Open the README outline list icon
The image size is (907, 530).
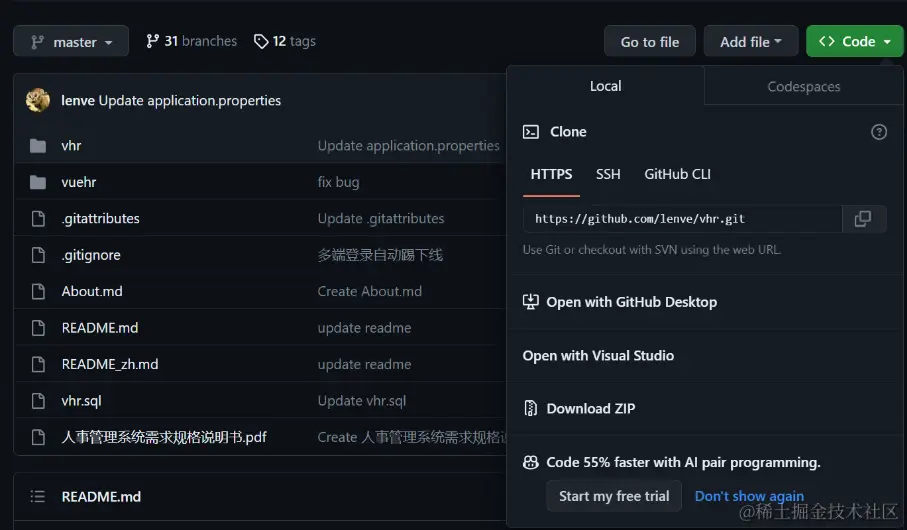(38, 496)
